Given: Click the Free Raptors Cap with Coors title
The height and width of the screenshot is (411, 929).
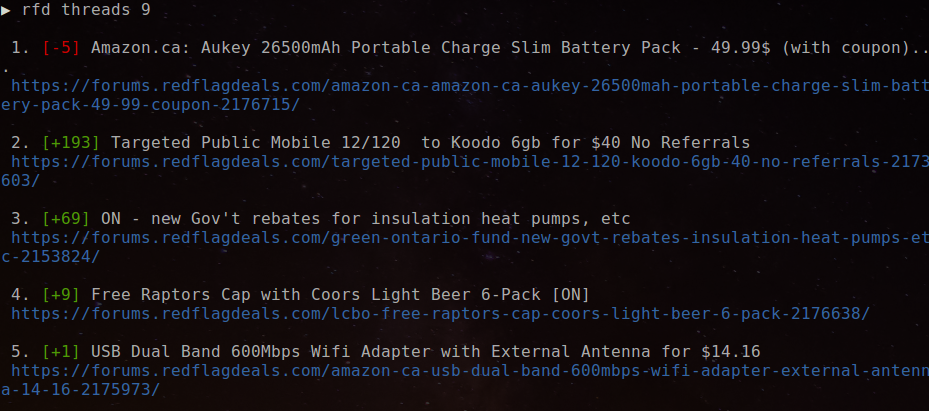Looking at the screenshot, I should 340,295.
